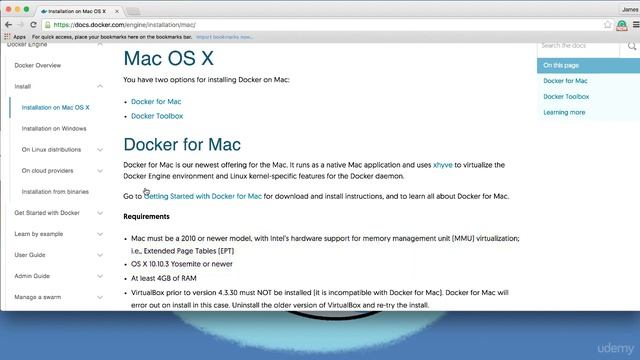Open Chrome hamburger menu
Image resolution: width=640 pixels, height=360 pixels.
point(636,25)
